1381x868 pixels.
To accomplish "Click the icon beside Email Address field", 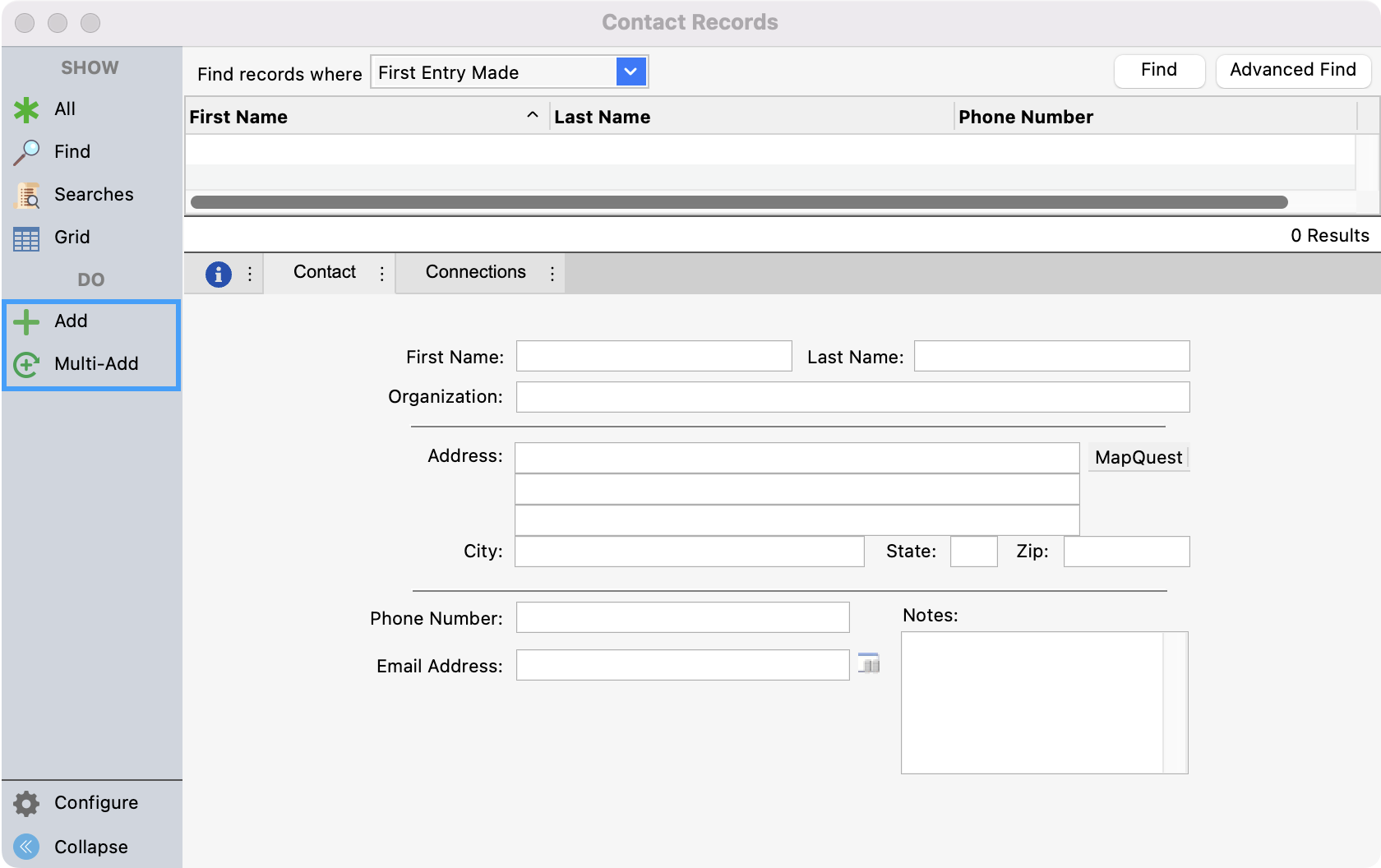I will (x=869, y=663).
